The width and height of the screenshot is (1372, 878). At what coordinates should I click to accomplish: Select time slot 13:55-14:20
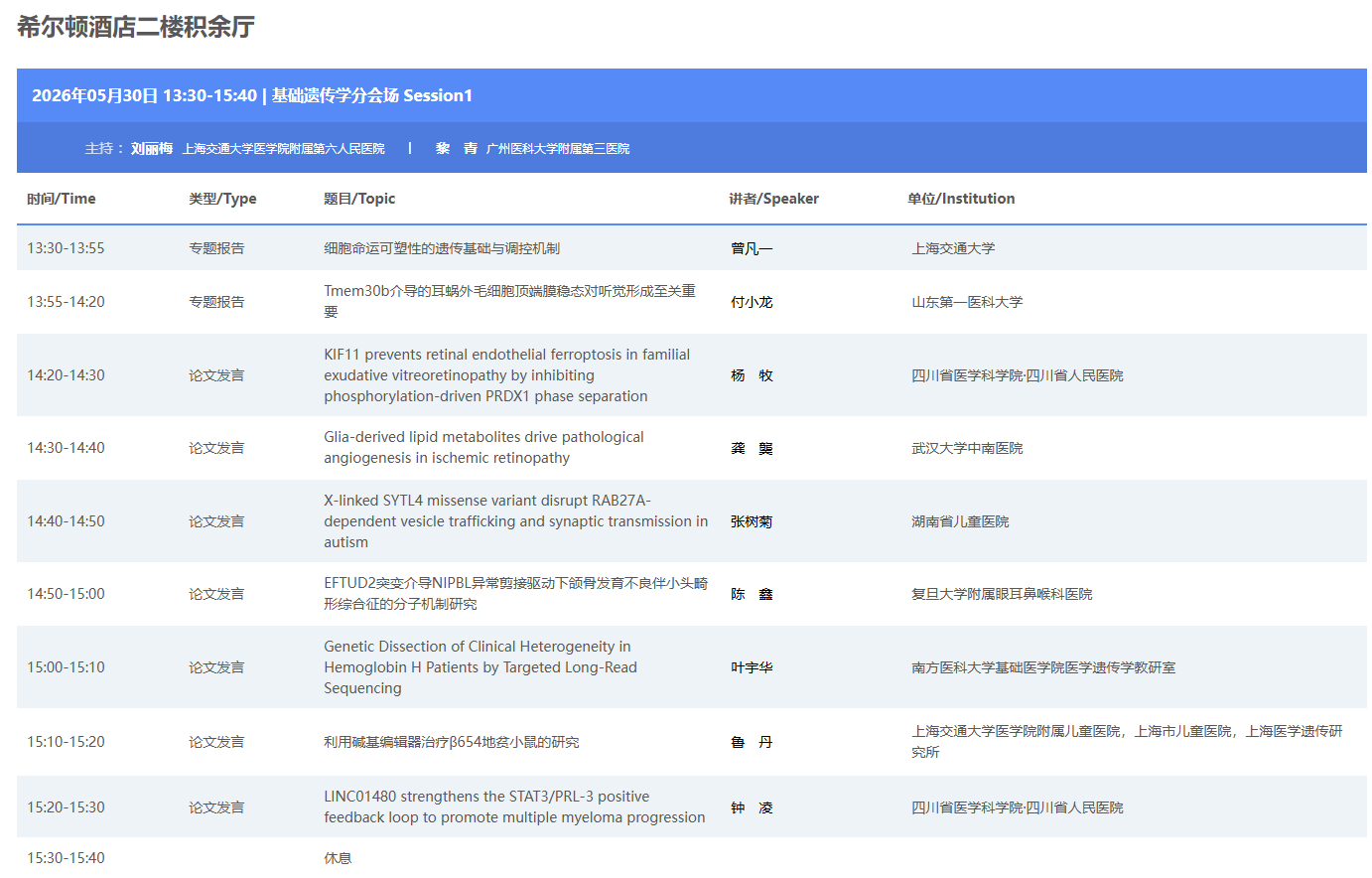[x=66, y=302]
